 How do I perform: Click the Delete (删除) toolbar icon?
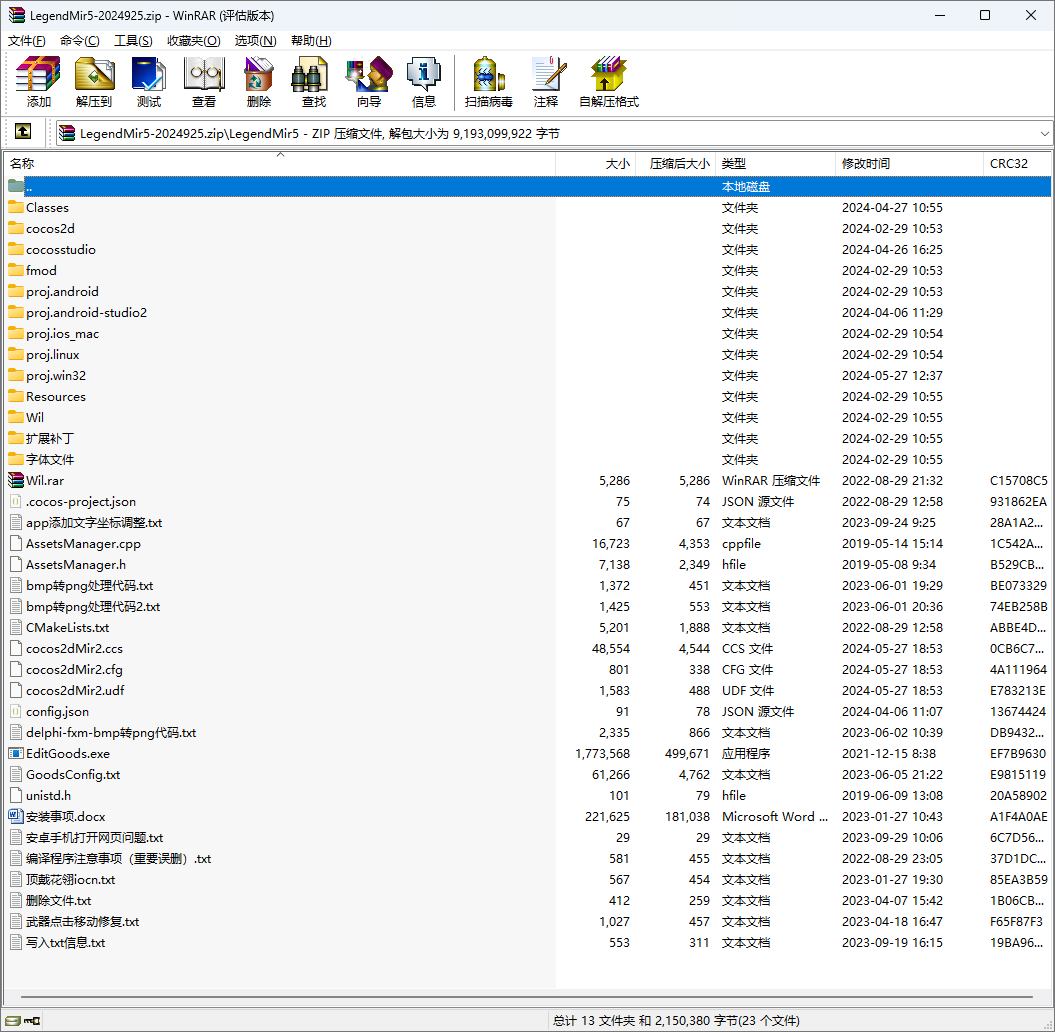pos(258,74)
